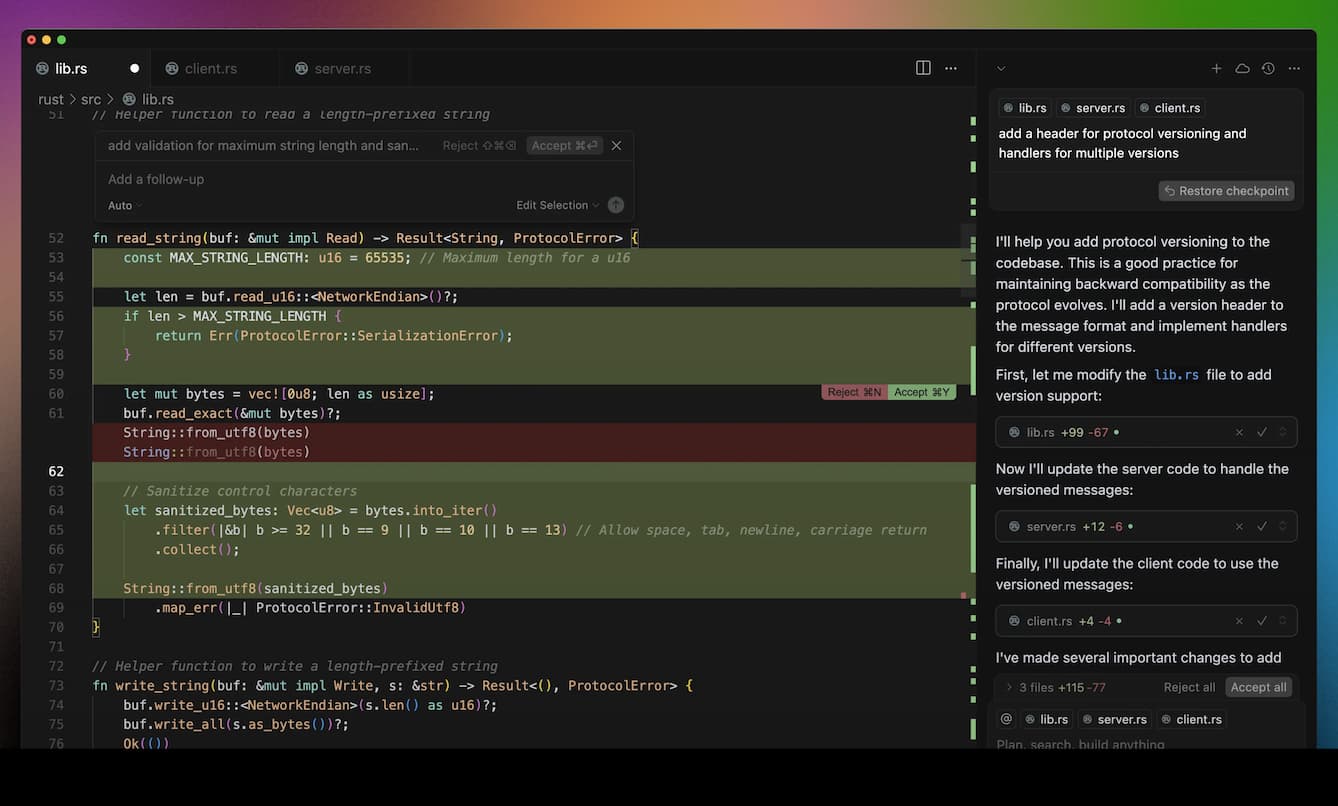
Task: Reject server.rs changes with the X icon
Action: coord(1239,526)
